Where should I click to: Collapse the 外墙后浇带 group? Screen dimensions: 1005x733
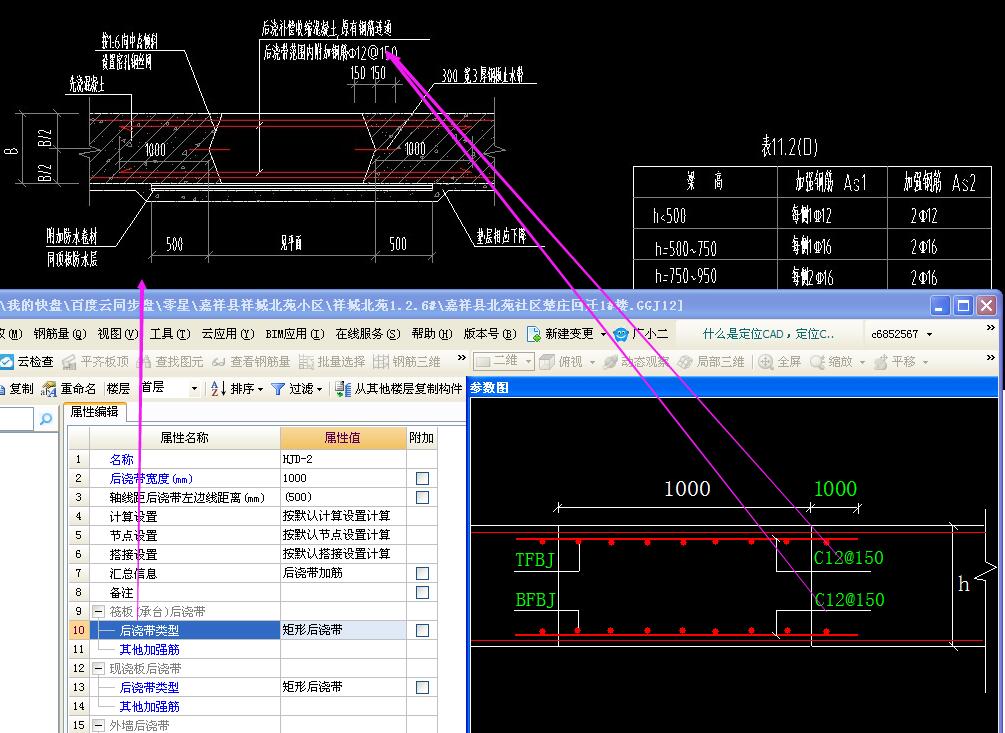click(98, 725)
